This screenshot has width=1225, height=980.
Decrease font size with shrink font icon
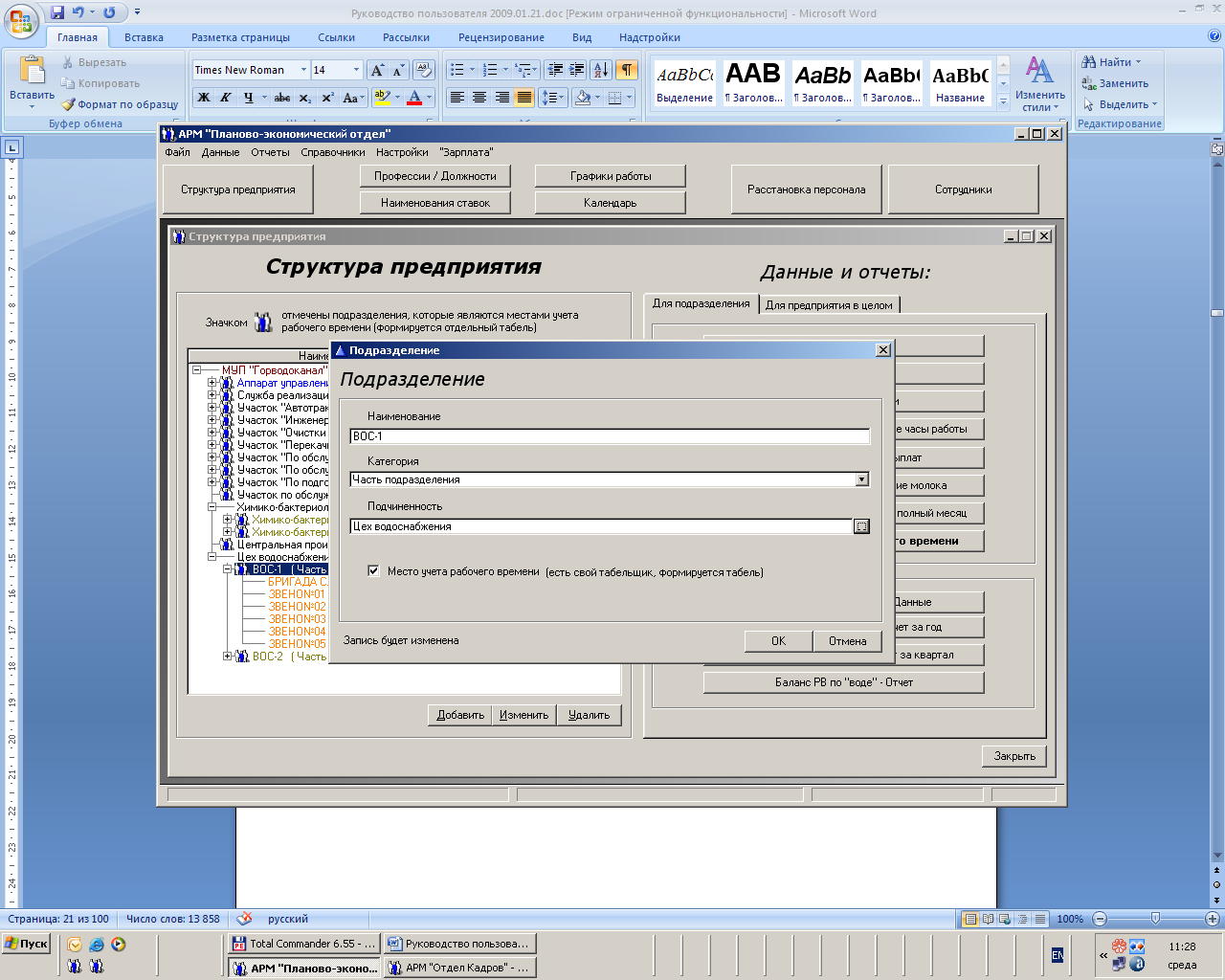click(x=398, y=70)
